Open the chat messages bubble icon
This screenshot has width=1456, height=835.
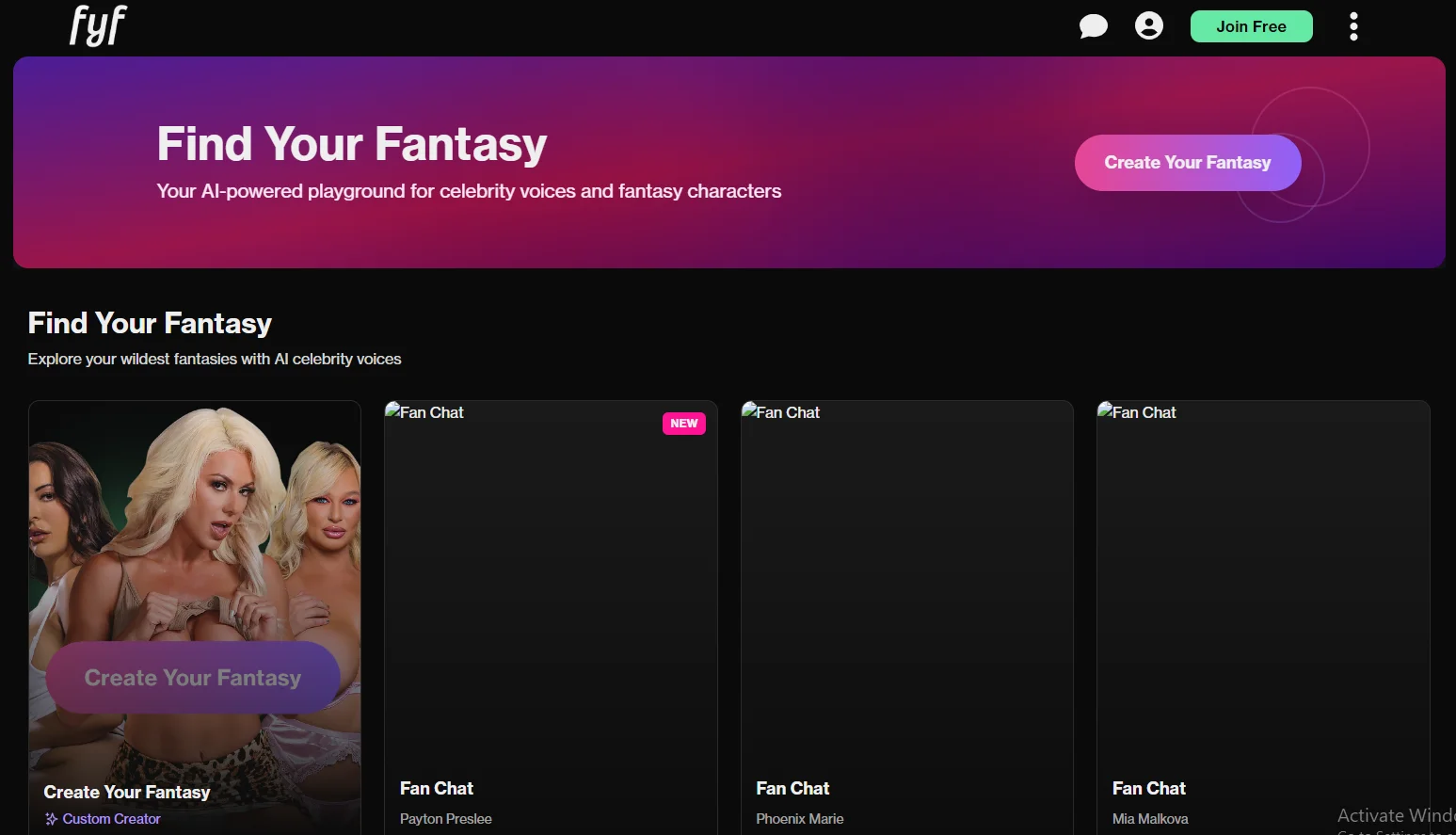1093,26
